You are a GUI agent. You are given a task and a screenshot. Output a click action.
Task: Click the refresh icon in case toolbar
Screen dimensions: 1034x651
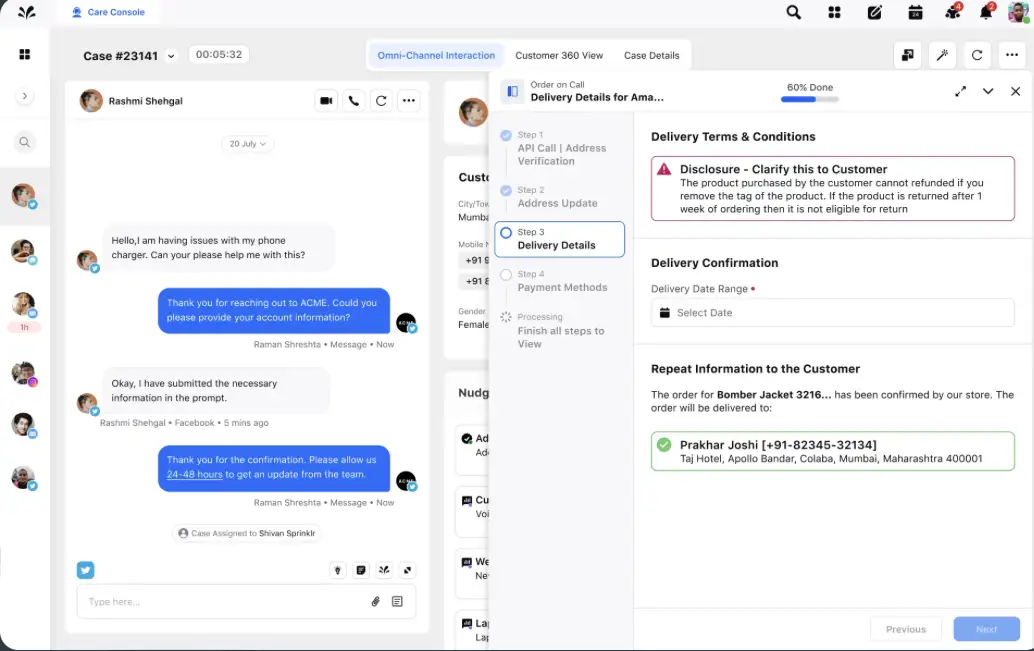tap(977, 55)
